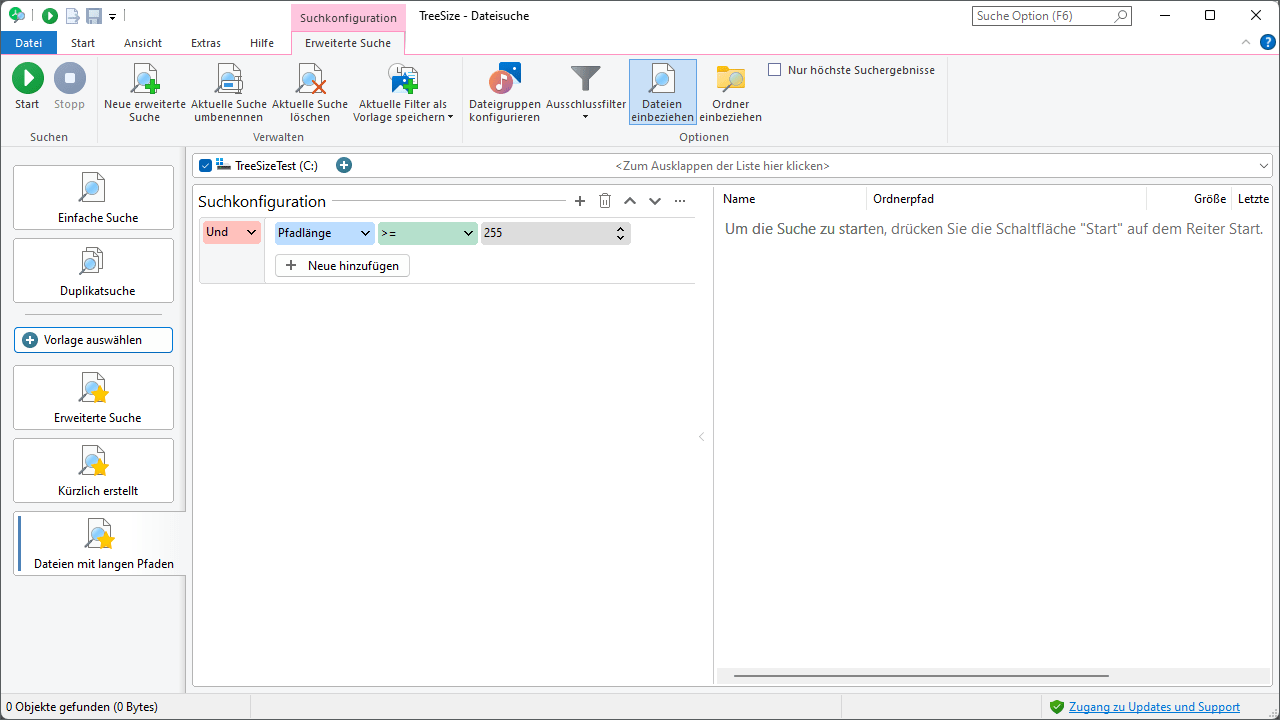The width and height of the screenshot is (1280, 720).
Task: Open the Ausschlussfilter dropdown
Action: pyautogui.click(x=586, y=92)
